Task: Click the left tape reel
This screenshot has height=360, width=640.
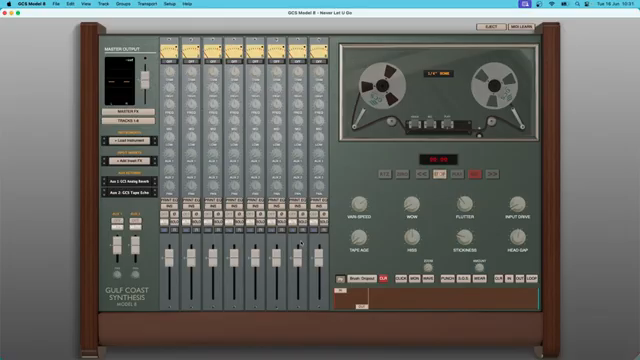Action: pyautogui.click(x=382, y=86)
